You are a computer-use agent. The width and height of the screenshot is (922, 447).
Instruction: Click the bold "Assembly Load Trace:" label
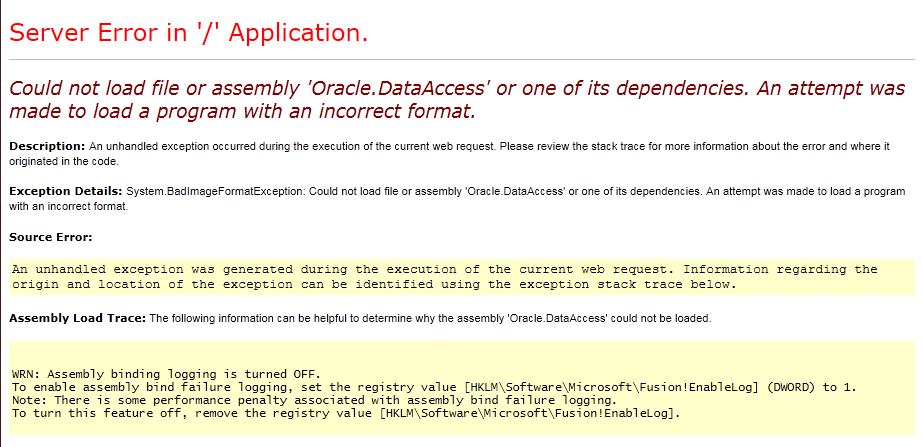coord(78,319)
